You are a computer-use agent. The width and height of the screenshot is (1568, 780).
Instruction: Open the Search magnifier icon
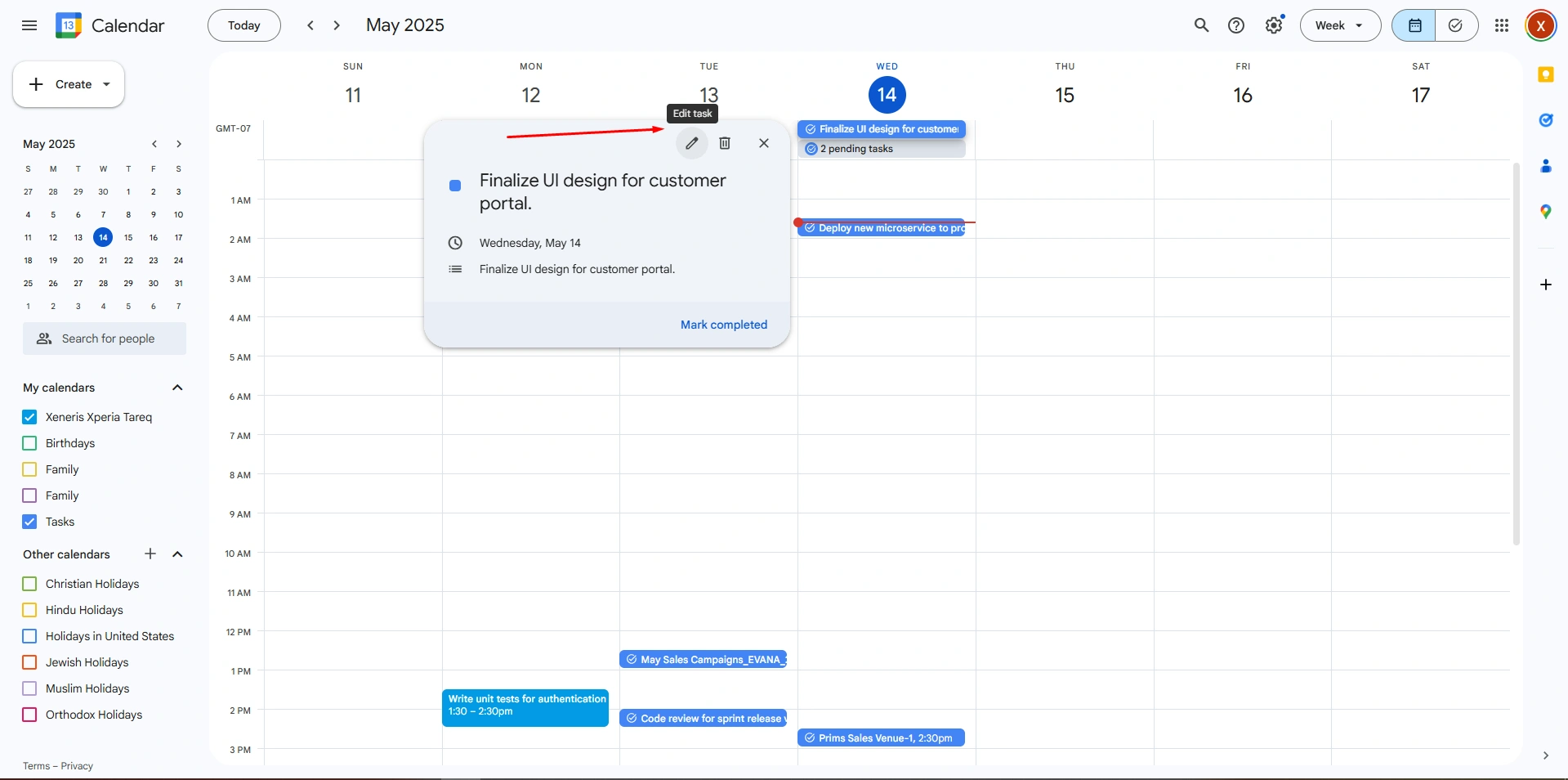tap(1201, 25)
